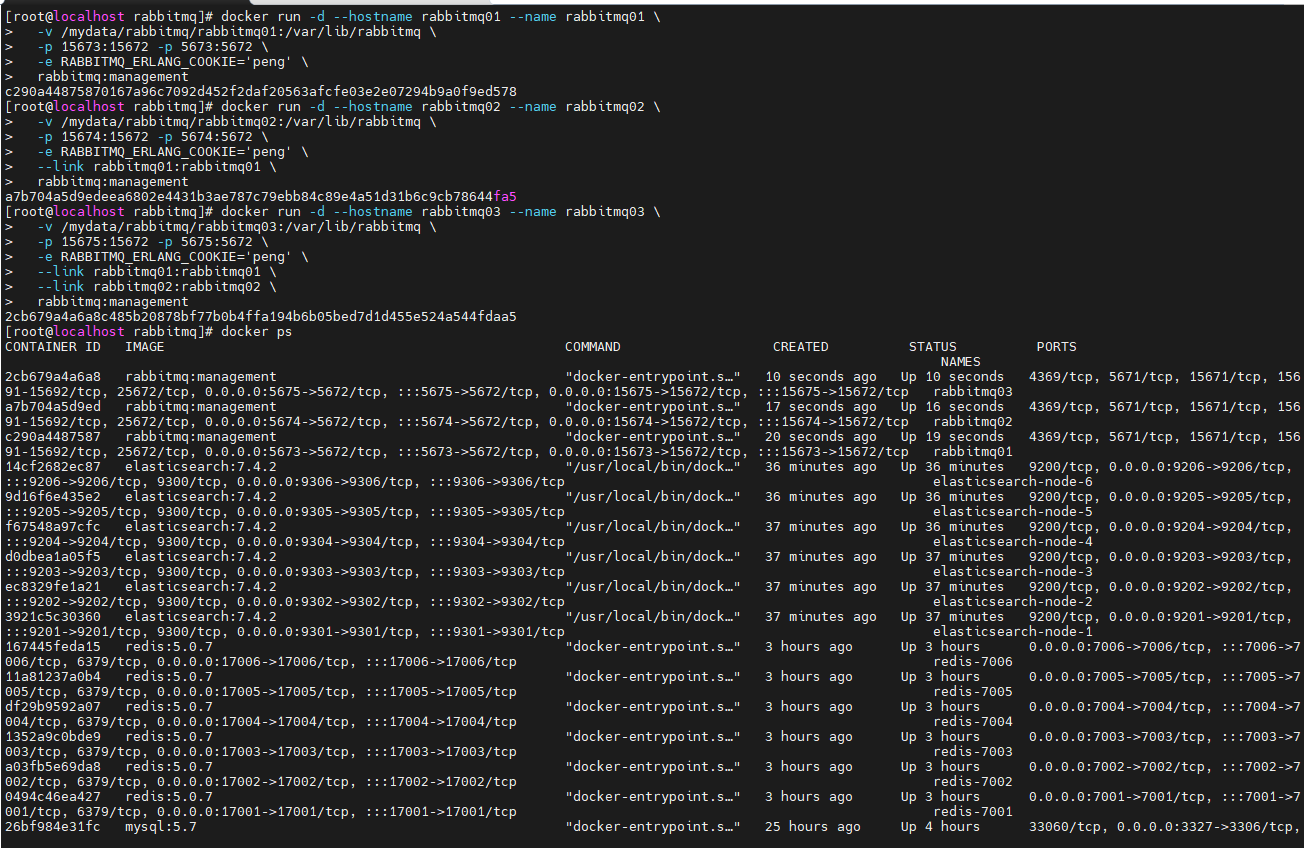Click container ID 26bf984e31fc
1304x848 pixels.
tap(53, 827)
